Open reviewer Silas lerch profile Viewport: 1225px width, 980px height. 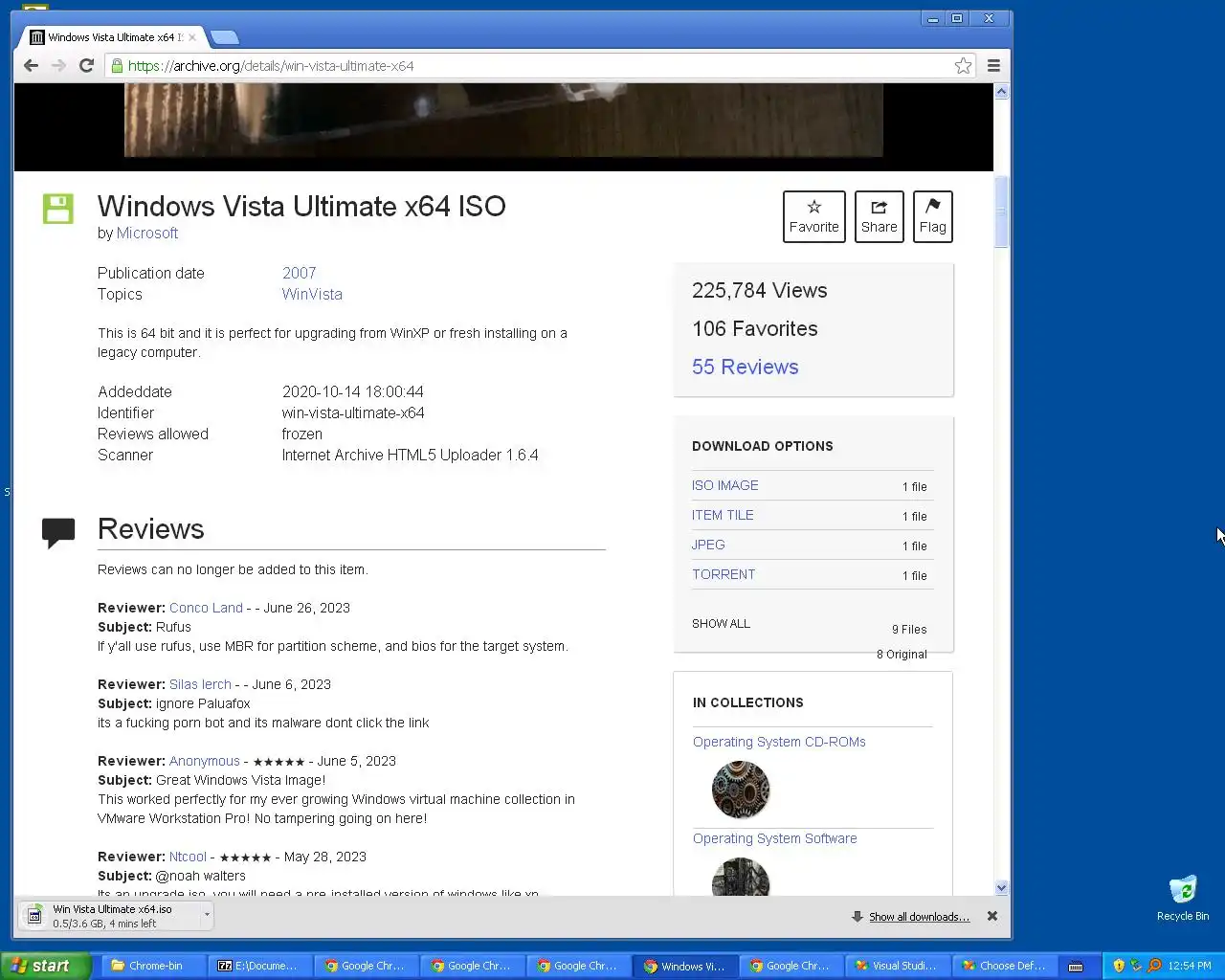click(200, 684)
